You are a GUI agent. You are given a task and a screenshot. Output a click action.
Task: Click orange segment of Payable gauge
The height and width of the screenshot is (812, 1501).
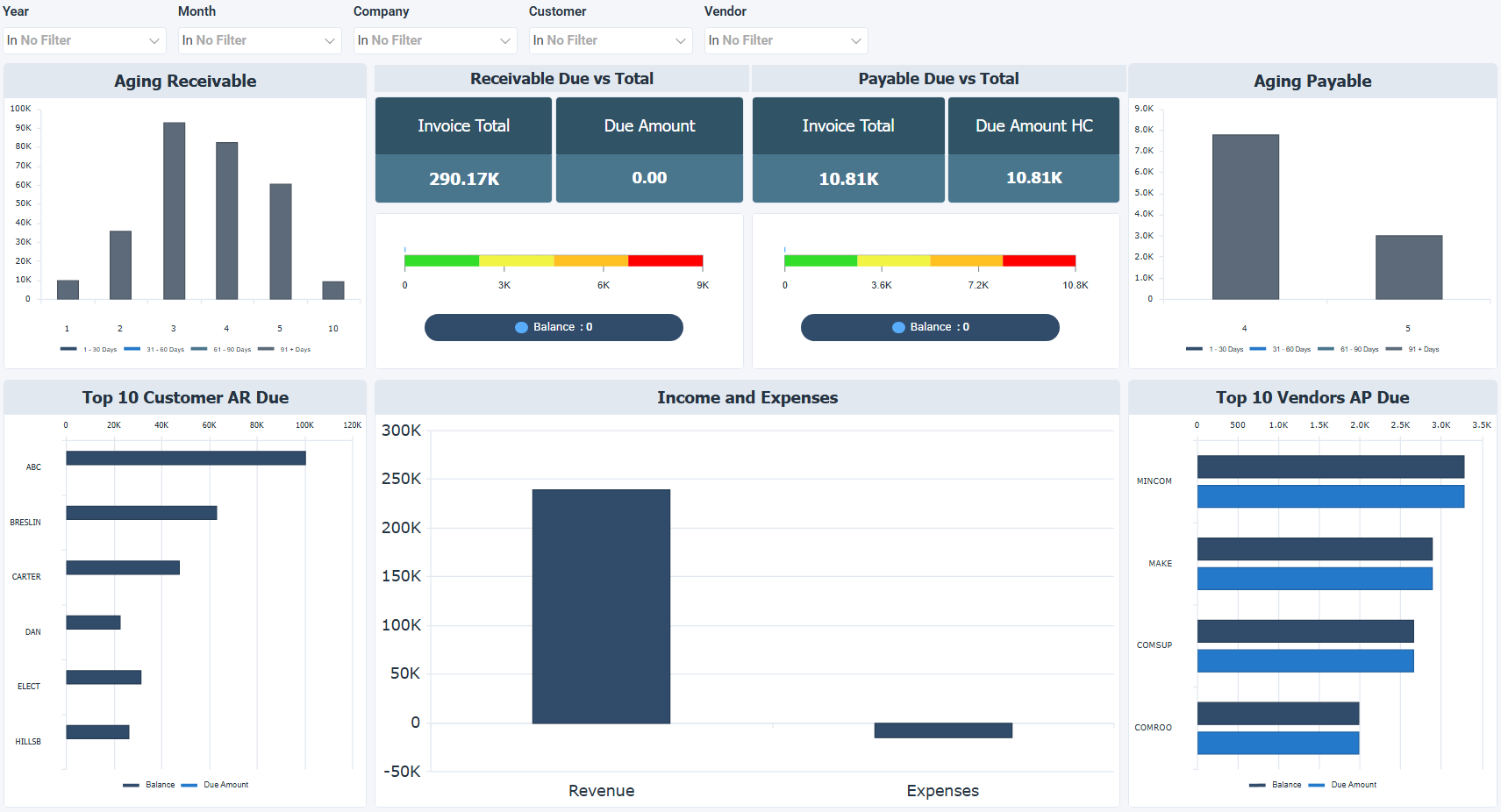coord(967,260)
